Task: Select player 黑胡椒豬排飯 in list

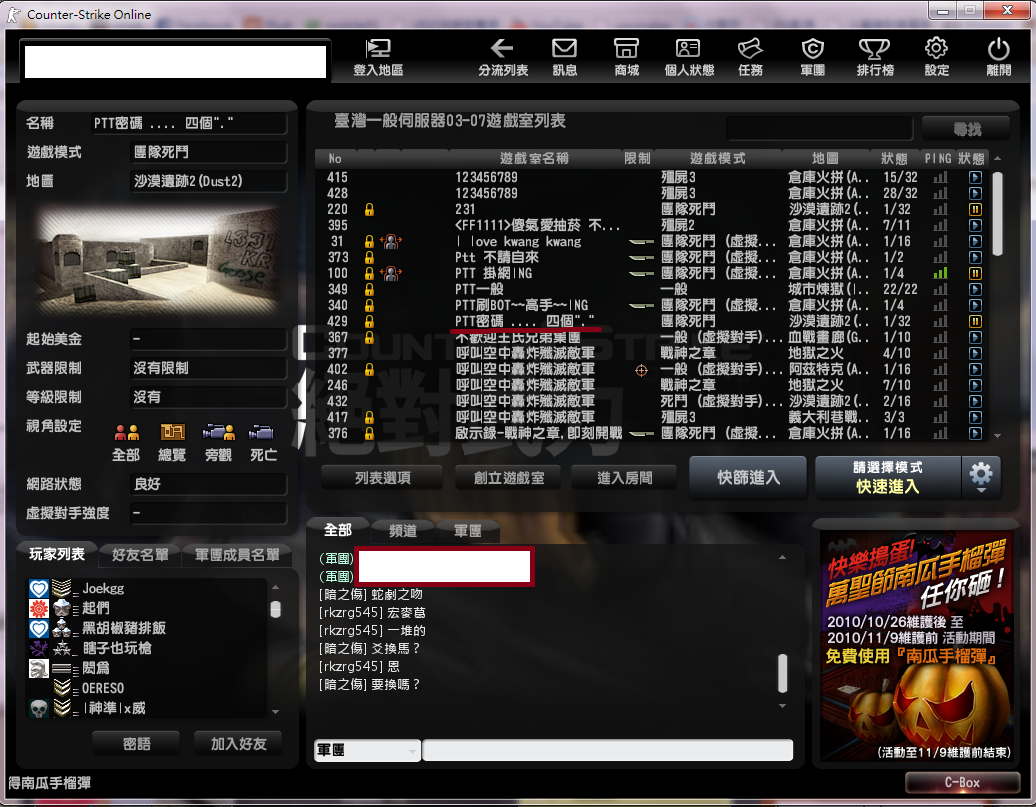Action: click(124, 629)
